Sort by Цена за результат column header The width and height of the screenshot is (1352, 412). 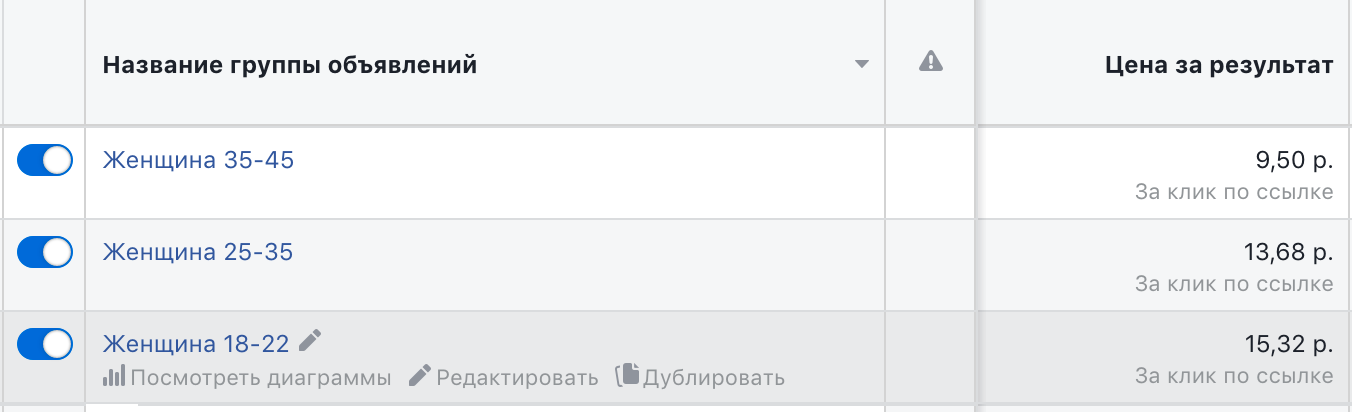[1219, 66]
